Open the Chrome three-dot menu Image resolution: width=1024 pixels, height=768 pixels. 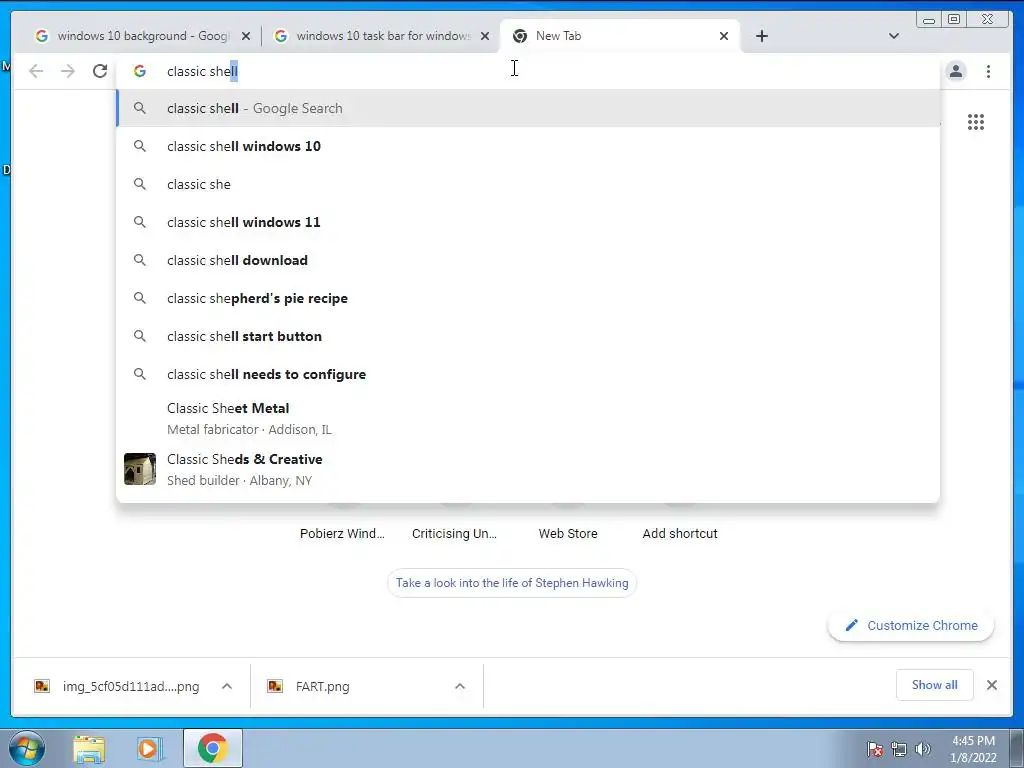point(988,71)
